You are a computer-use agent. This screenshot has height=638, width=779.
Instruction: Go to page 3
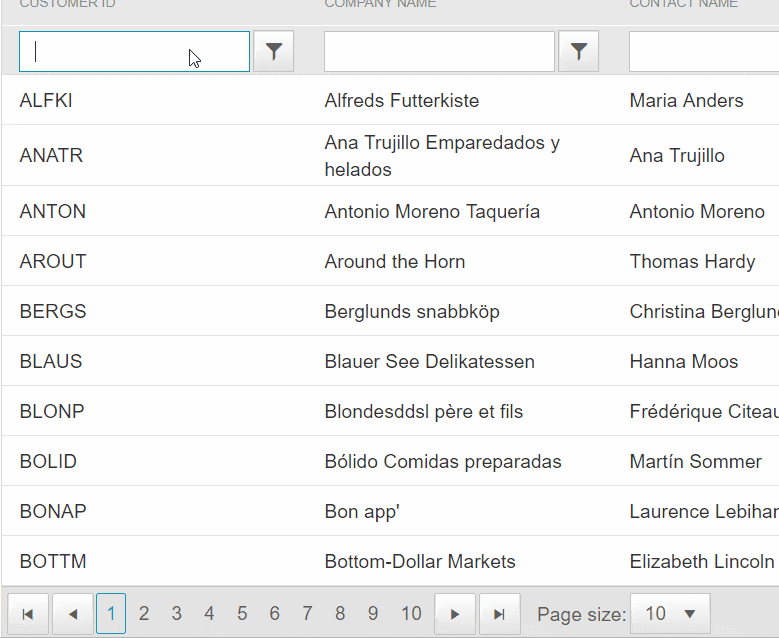click(x=176, y=614)
